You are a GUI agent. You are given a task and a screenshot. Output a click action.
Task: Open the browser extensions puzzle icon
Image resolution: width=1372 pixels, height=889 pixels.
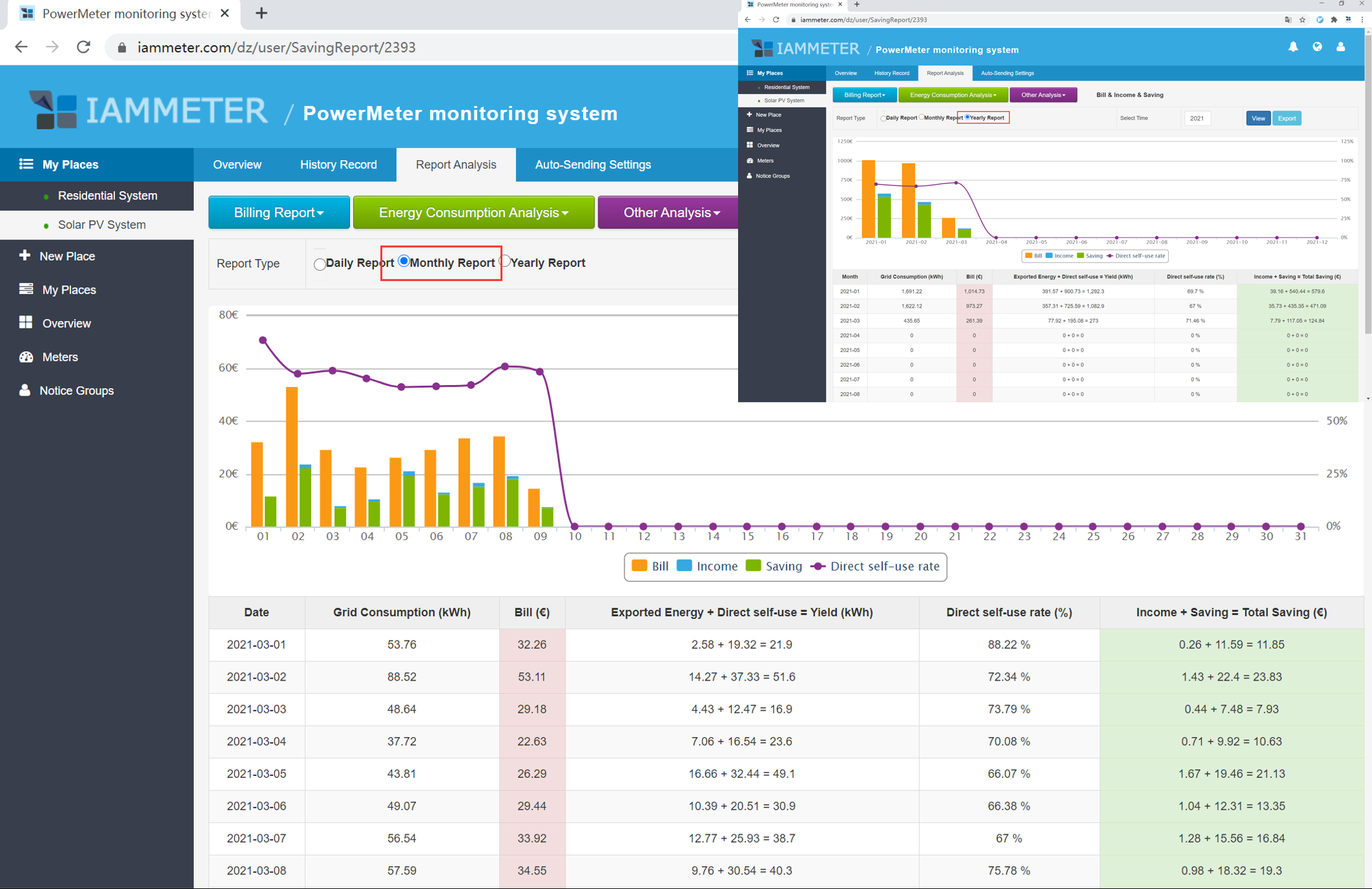[1334, 20]
